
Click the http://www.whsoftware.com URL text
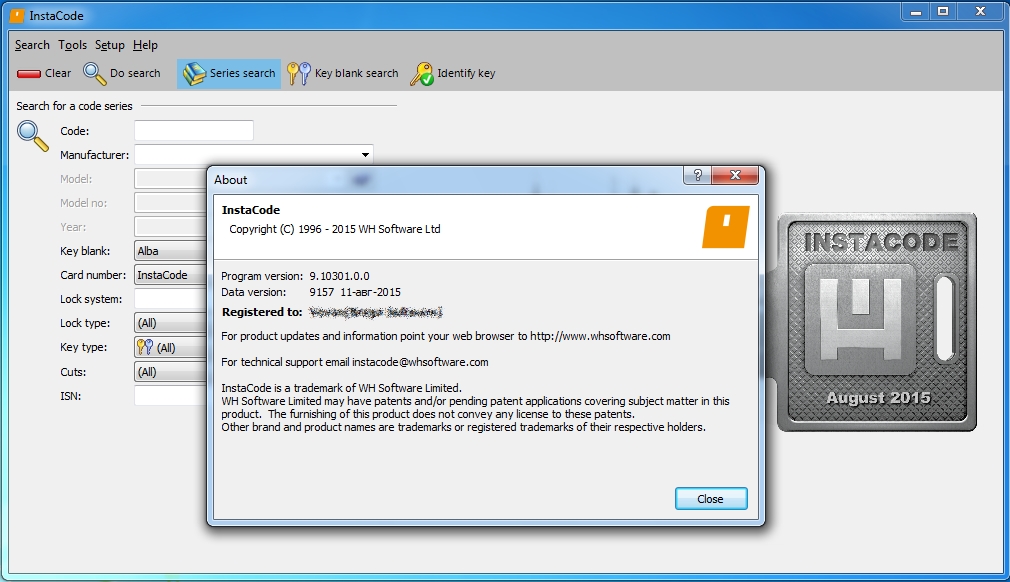(x=600, y=336)
